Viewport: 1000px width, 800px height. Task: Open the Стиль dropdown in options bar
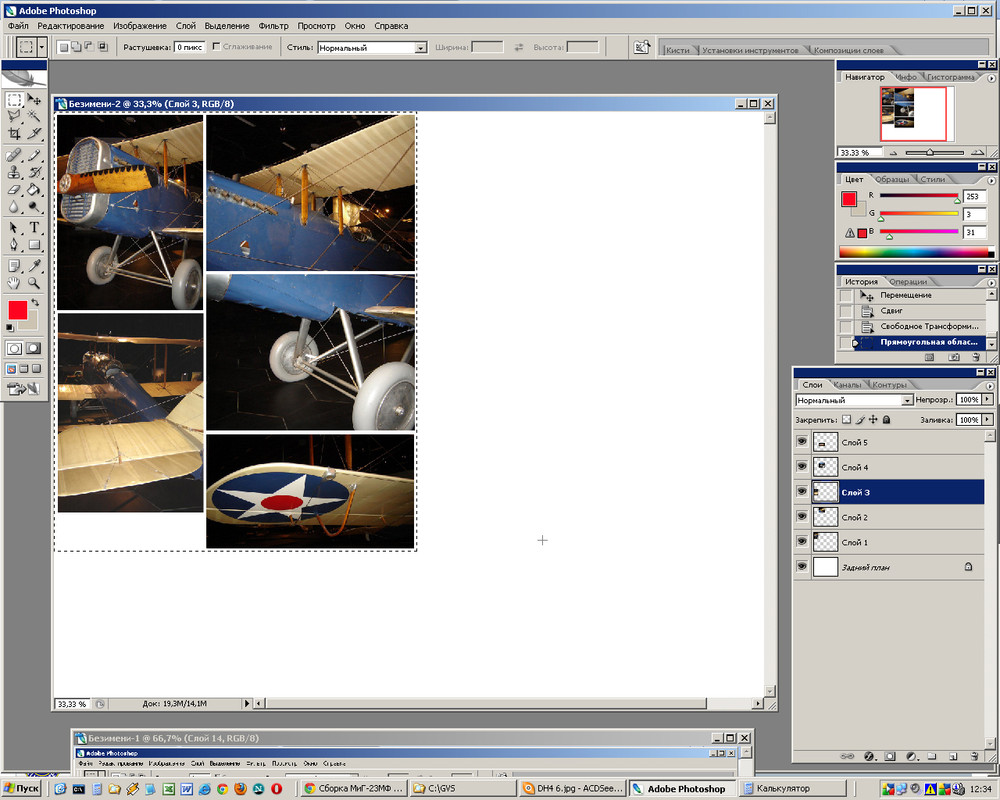point(420,48)
